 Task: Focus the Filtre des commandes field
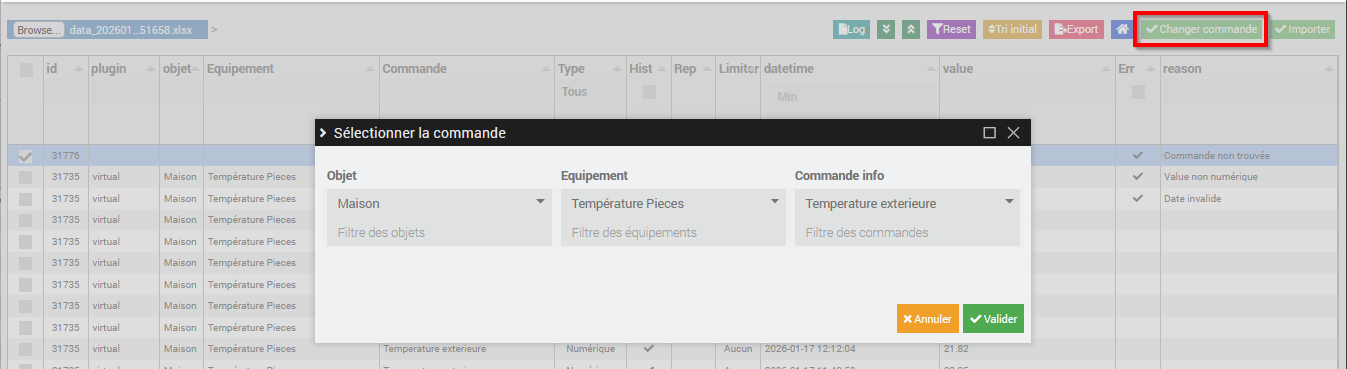tap(907, 233)
